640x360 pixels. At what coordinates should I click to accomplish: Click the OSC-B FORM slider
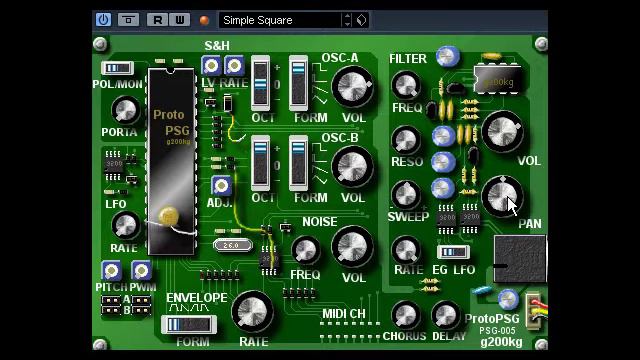[x=298, y=164]
